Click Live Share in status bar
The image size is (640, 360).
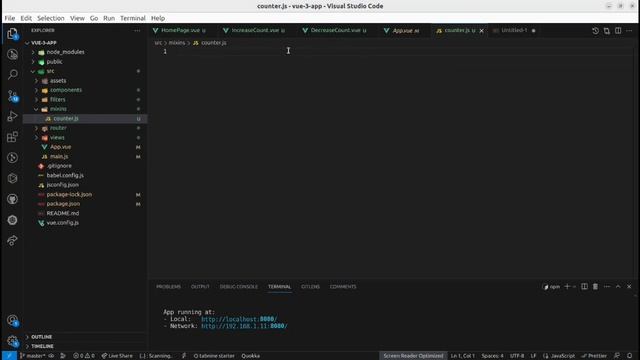(117, 356)
